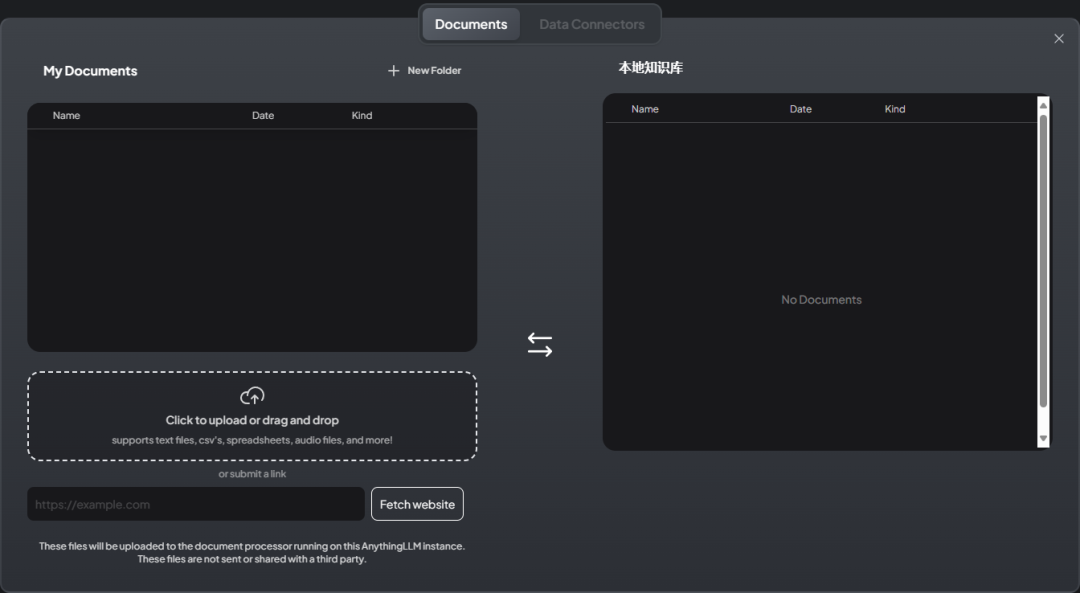This screenshot has width=1080, height=593.
Task: Click the No Documents placeholder in workspace panel
Action: 821,300
